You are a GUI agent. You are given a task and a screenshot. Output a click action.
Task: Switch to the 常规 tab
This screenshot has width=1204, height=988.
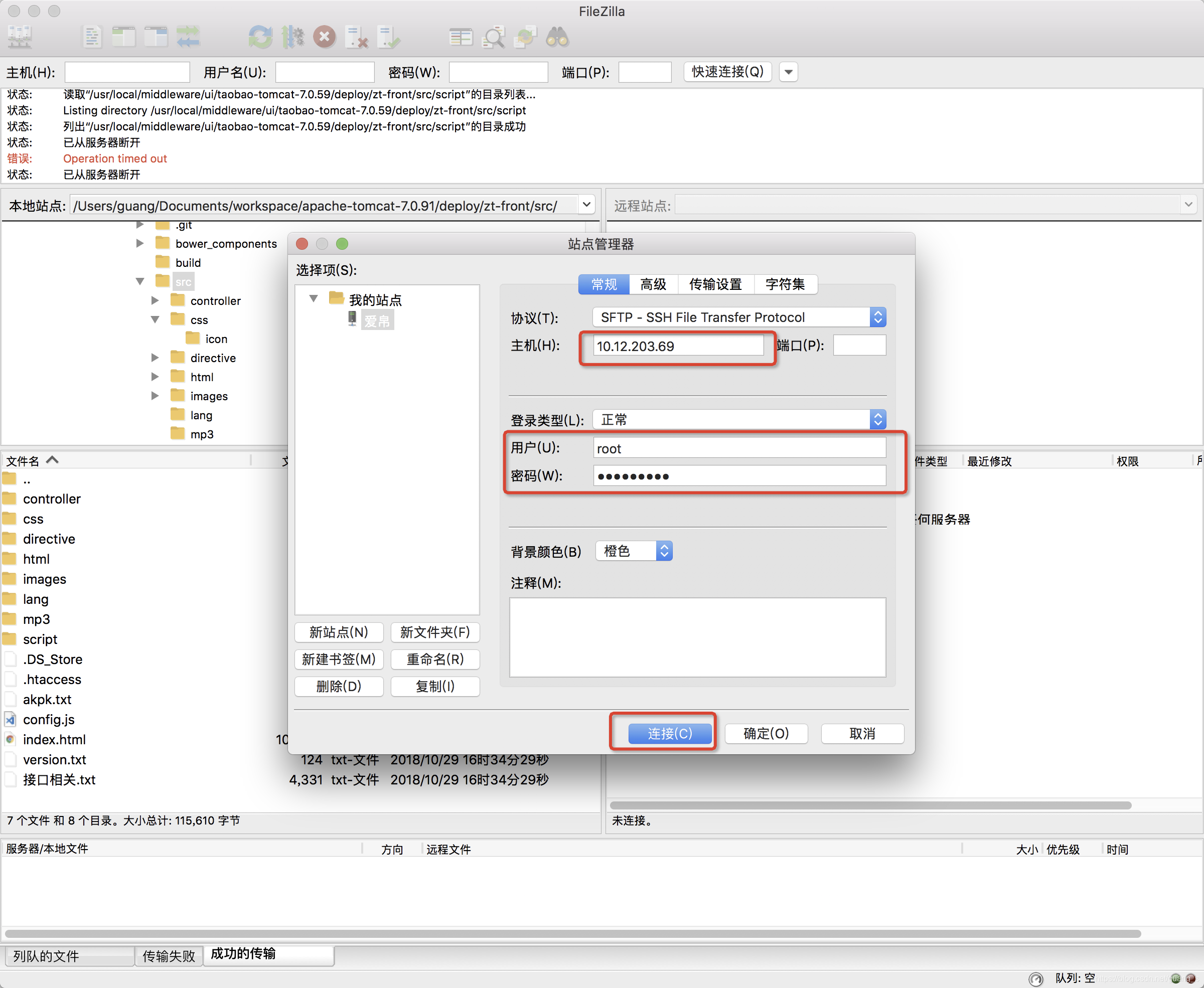click(604, 284)
